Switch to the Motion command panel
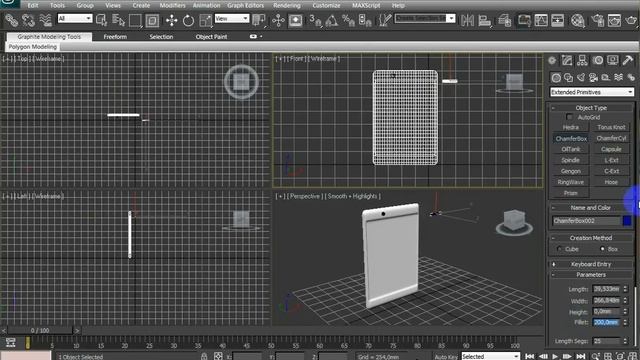Image resolution: width=640 pixels, height=360 pixels. pos(598,61)
